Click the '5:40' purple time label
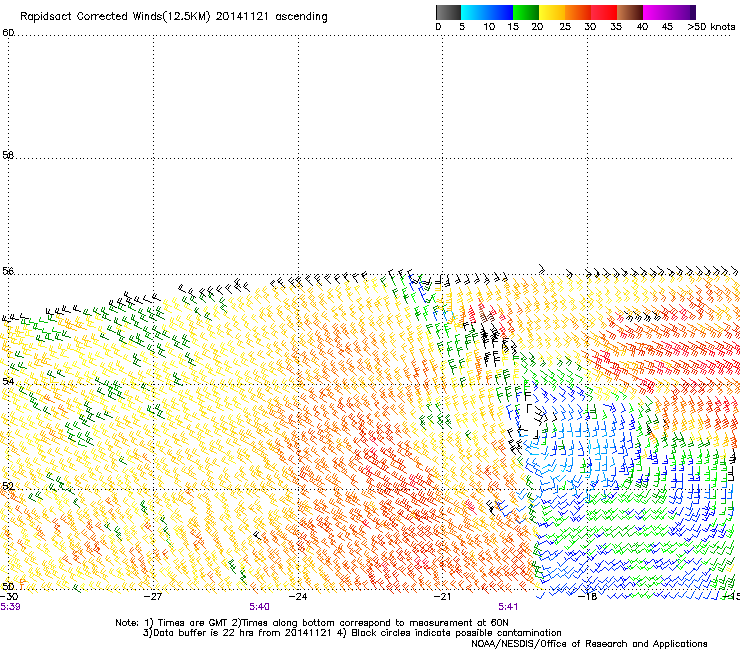Viewport: 740px width, 650px height. 260,607
